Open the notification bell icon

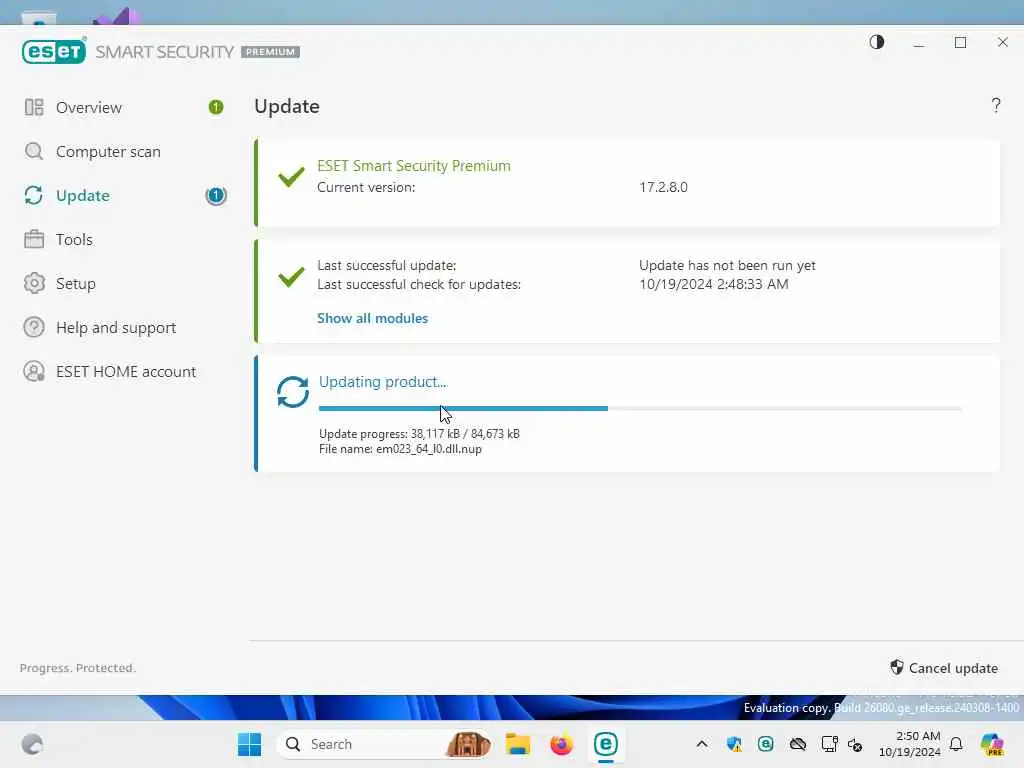point(956,744)
